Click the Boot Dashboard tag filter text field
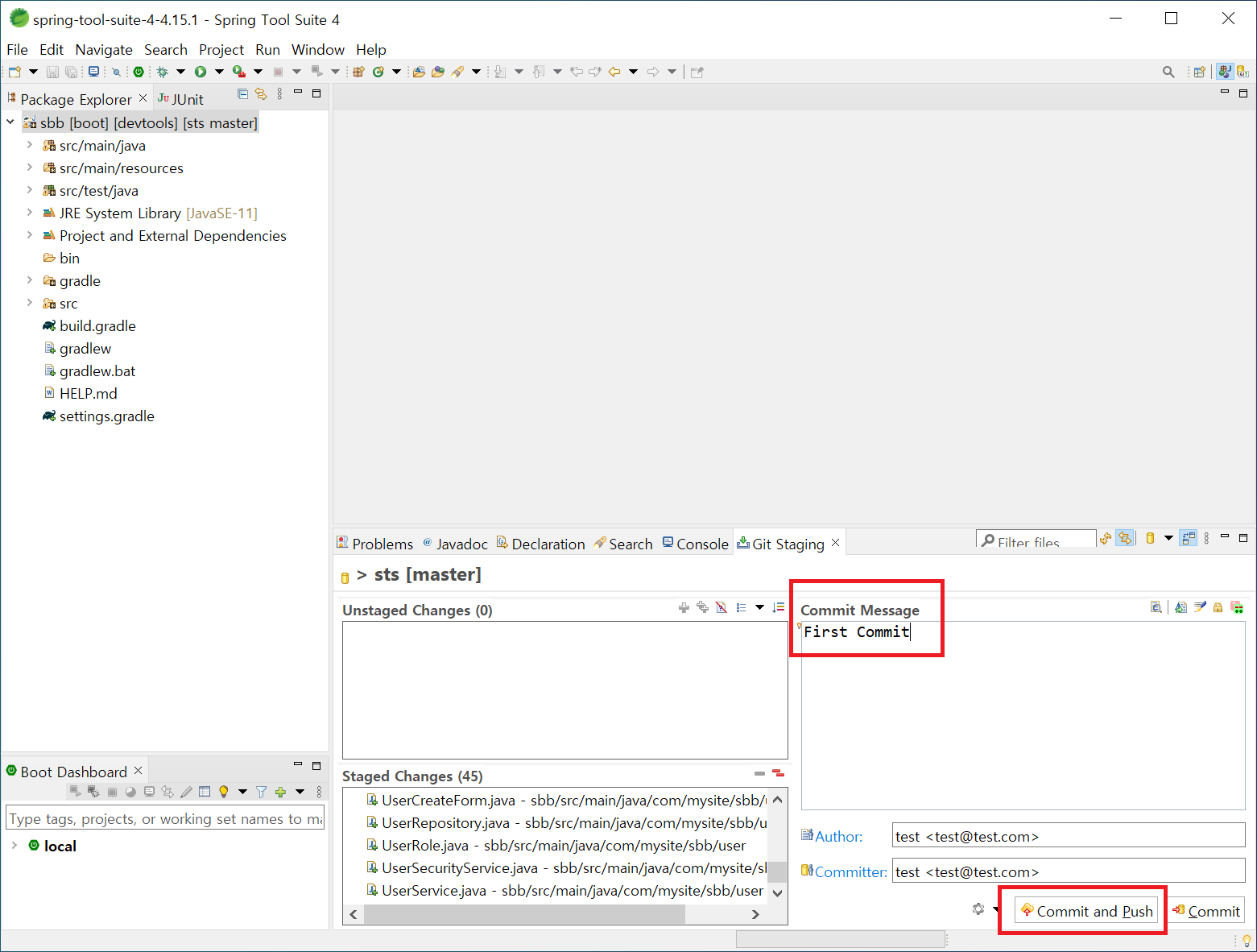The height and width of the screenshot is (952, 1257). point(165,819)
